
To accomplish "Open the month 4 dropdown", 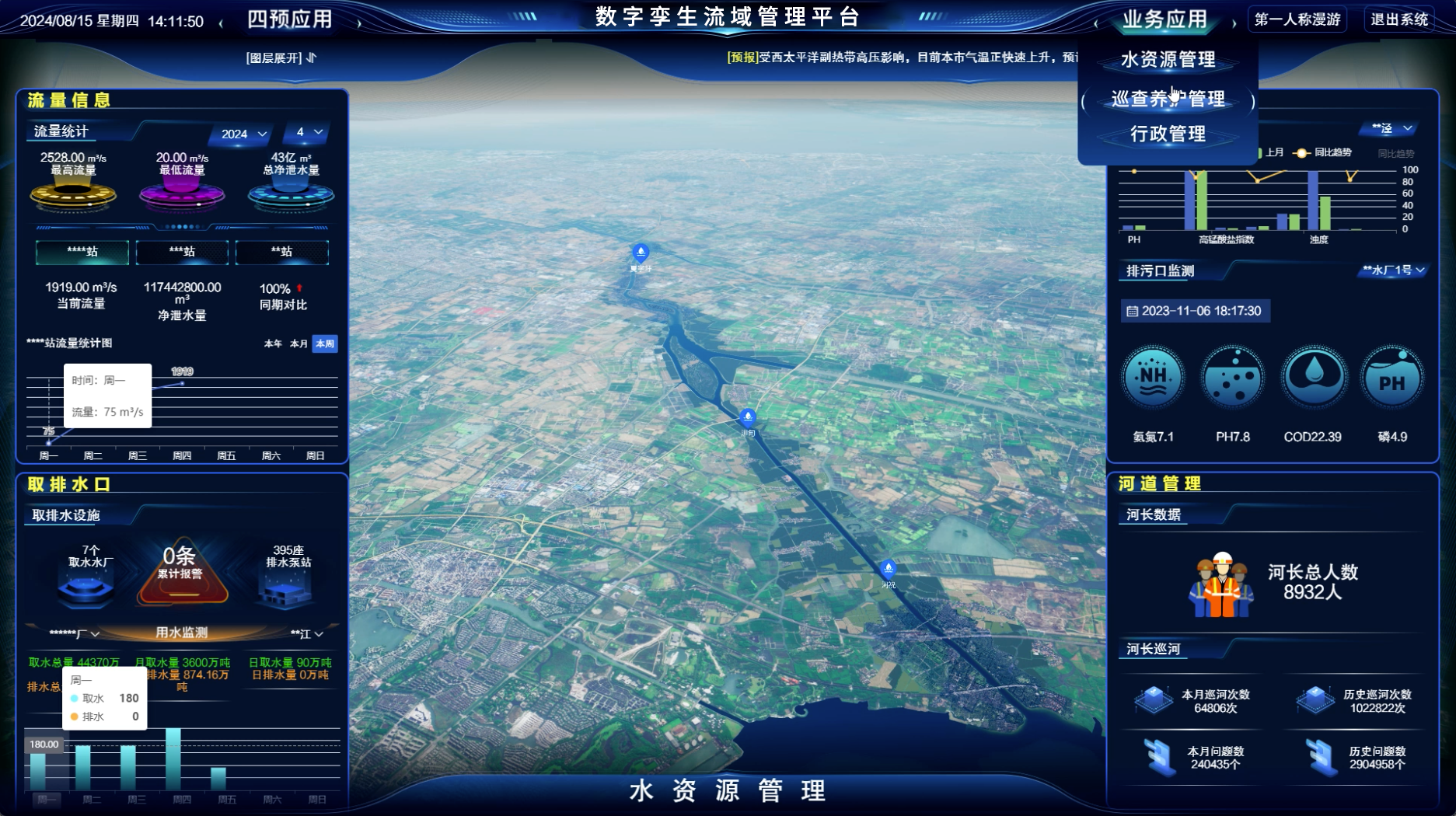I will [x=309, y=132].
